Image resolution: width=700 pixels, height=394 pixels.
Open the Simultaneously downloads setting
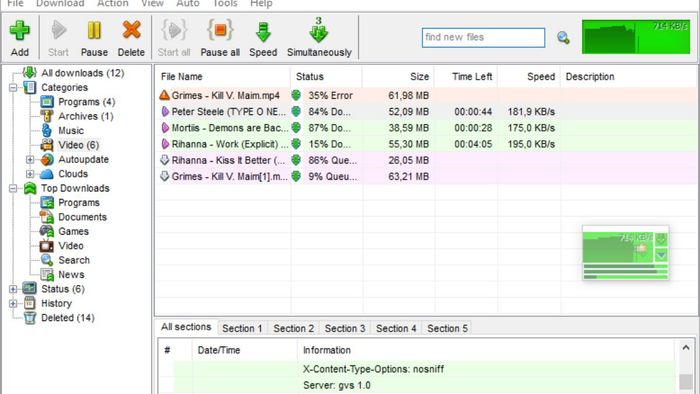(319, 38)
